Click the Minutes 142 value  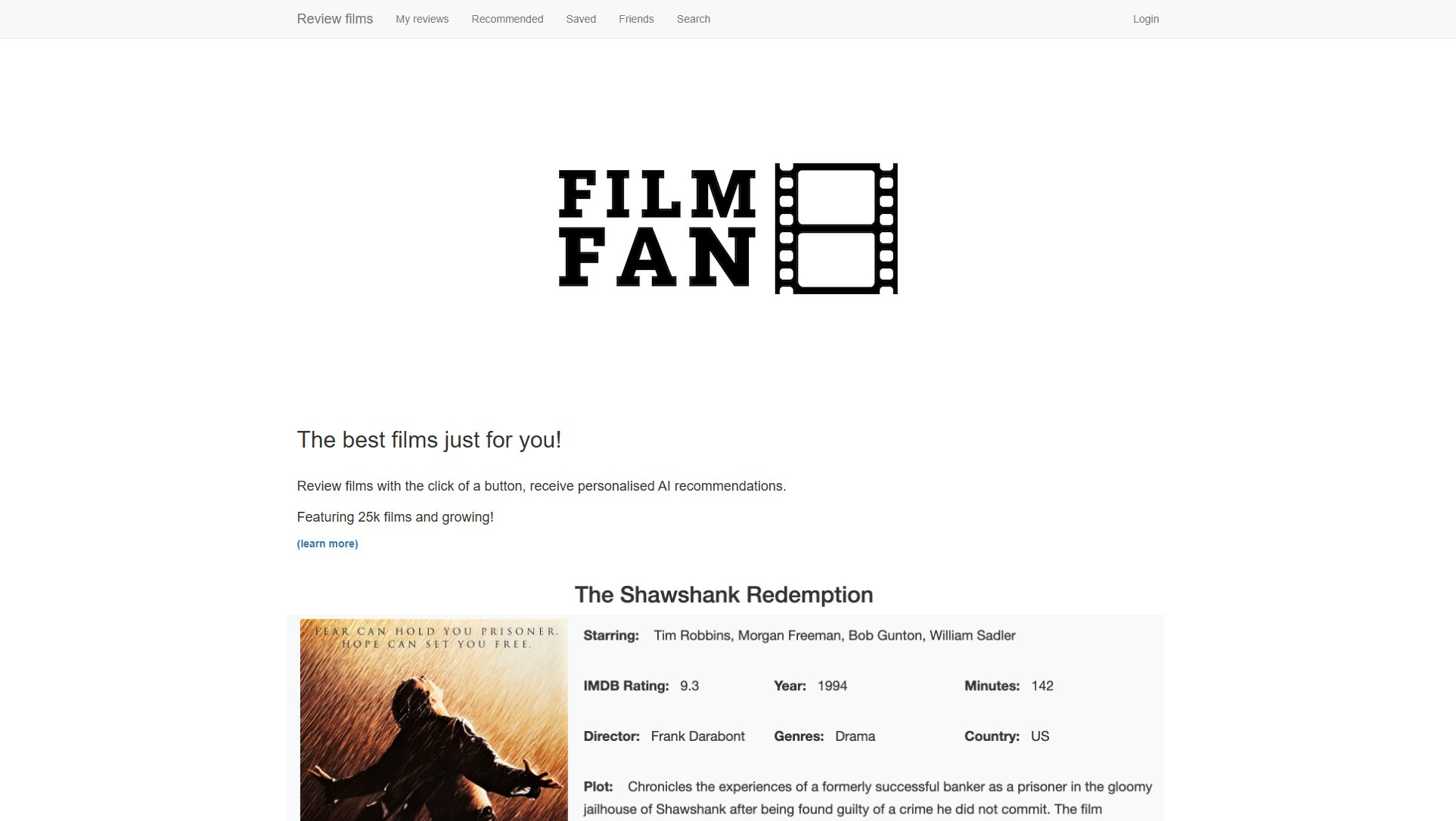tap(1042, 686)
